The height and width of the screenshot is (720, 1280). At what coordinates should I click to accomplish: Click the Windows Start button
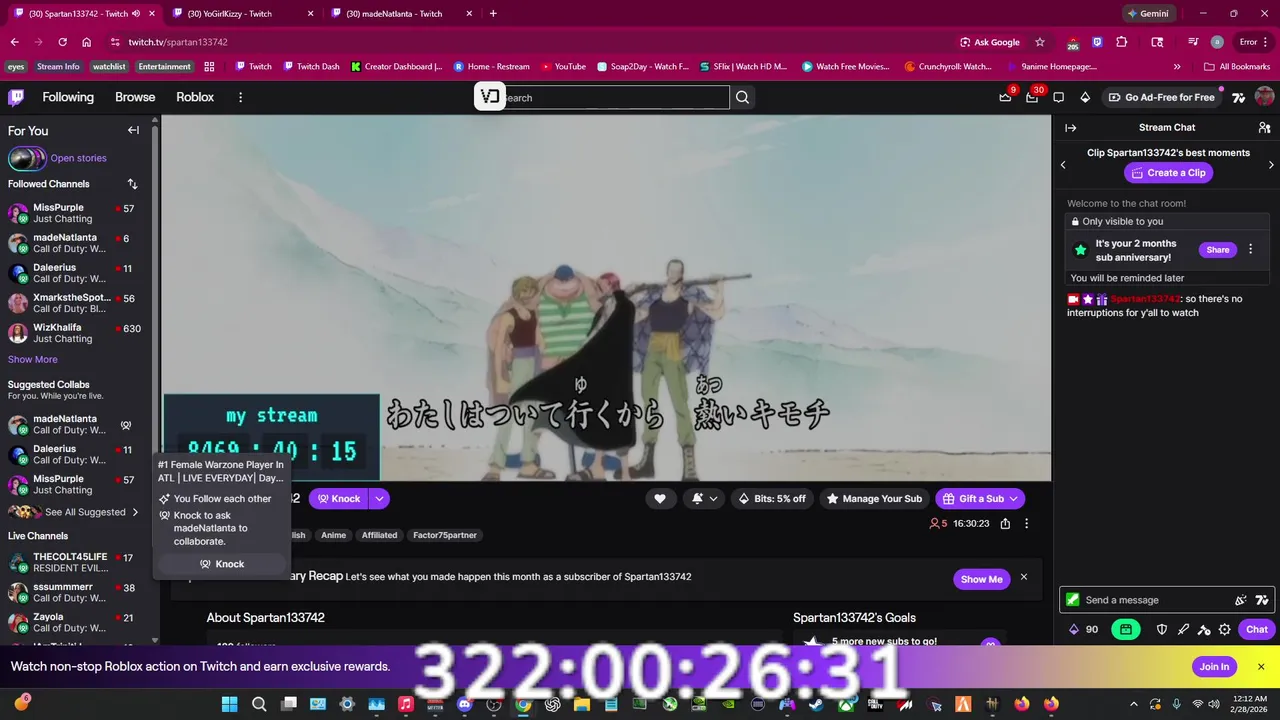pyautogui.click(x=229, y=704)
